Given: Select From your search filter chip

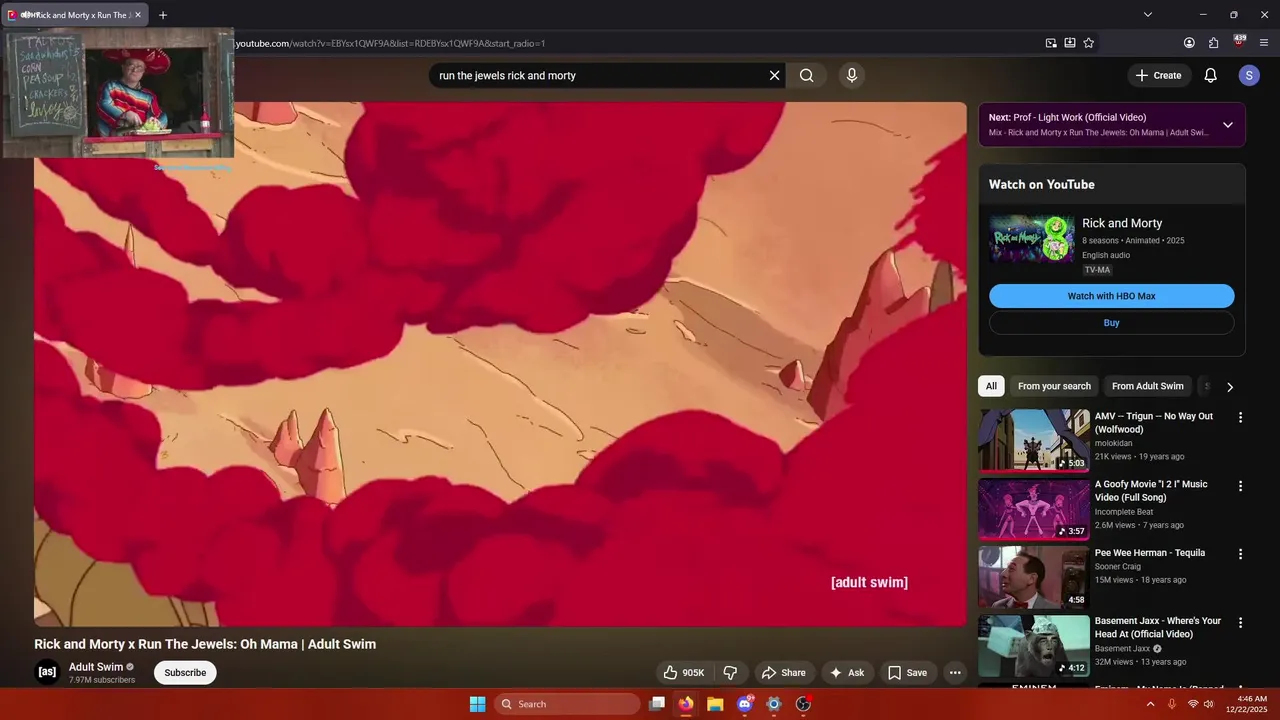Looking at the screenshot, I should (x=1054, y=386).
